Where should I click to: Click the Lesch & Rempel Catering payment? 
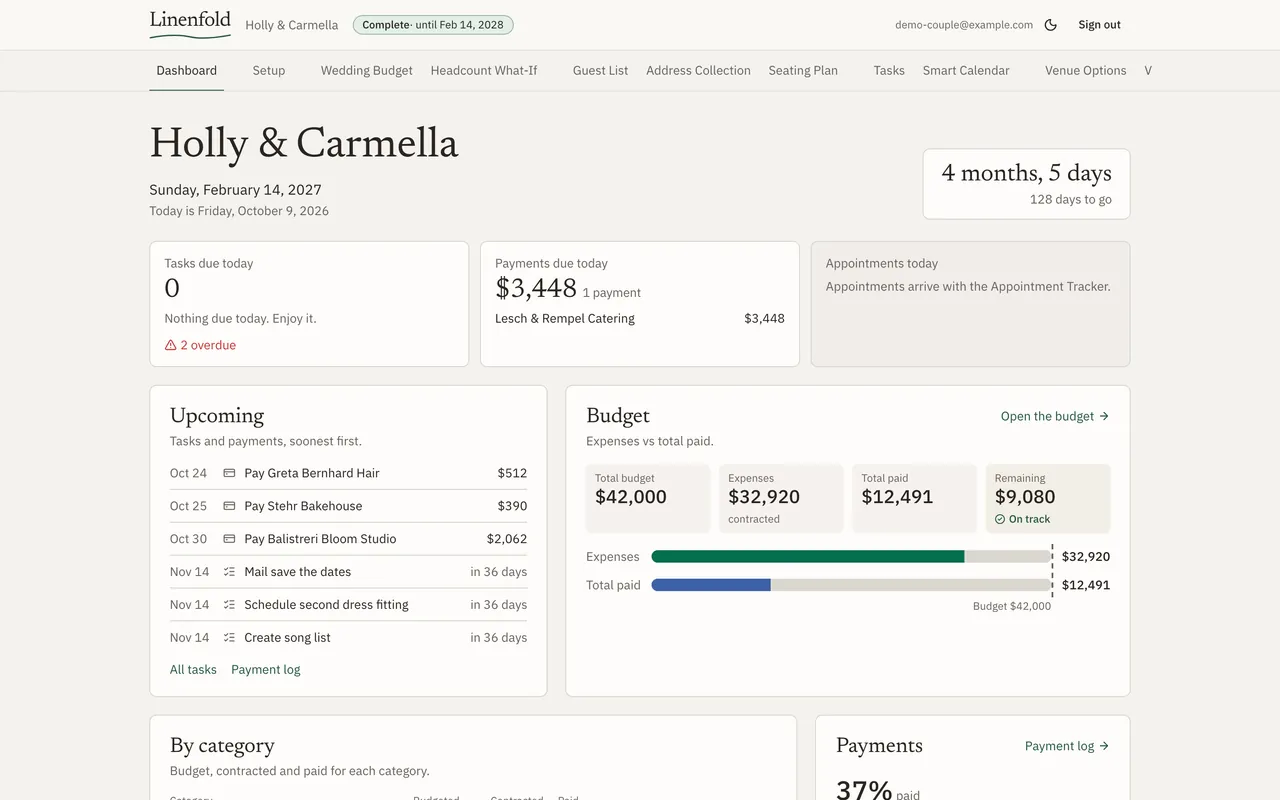pyautogui.click(x=640, y=319)
